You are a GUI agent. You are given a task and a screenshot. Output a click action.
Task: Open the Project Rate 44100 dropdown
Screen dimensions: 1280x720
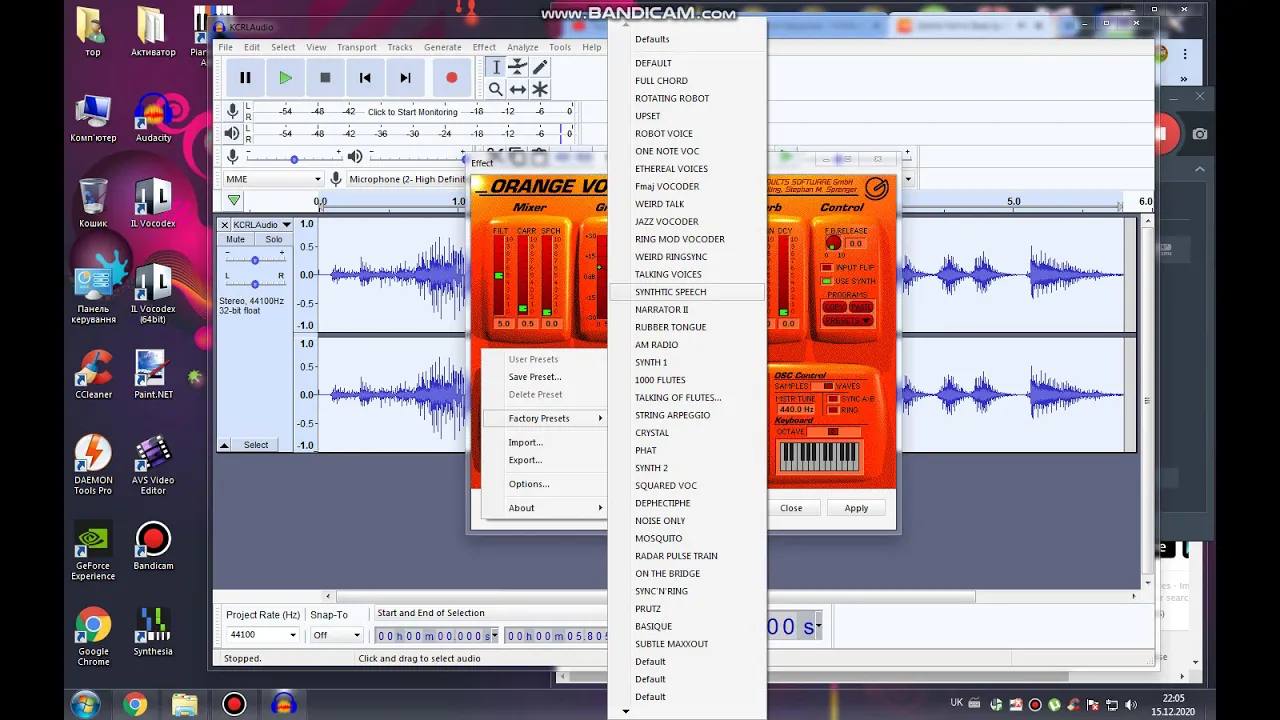pyautogui.click(x=263, y=635)
